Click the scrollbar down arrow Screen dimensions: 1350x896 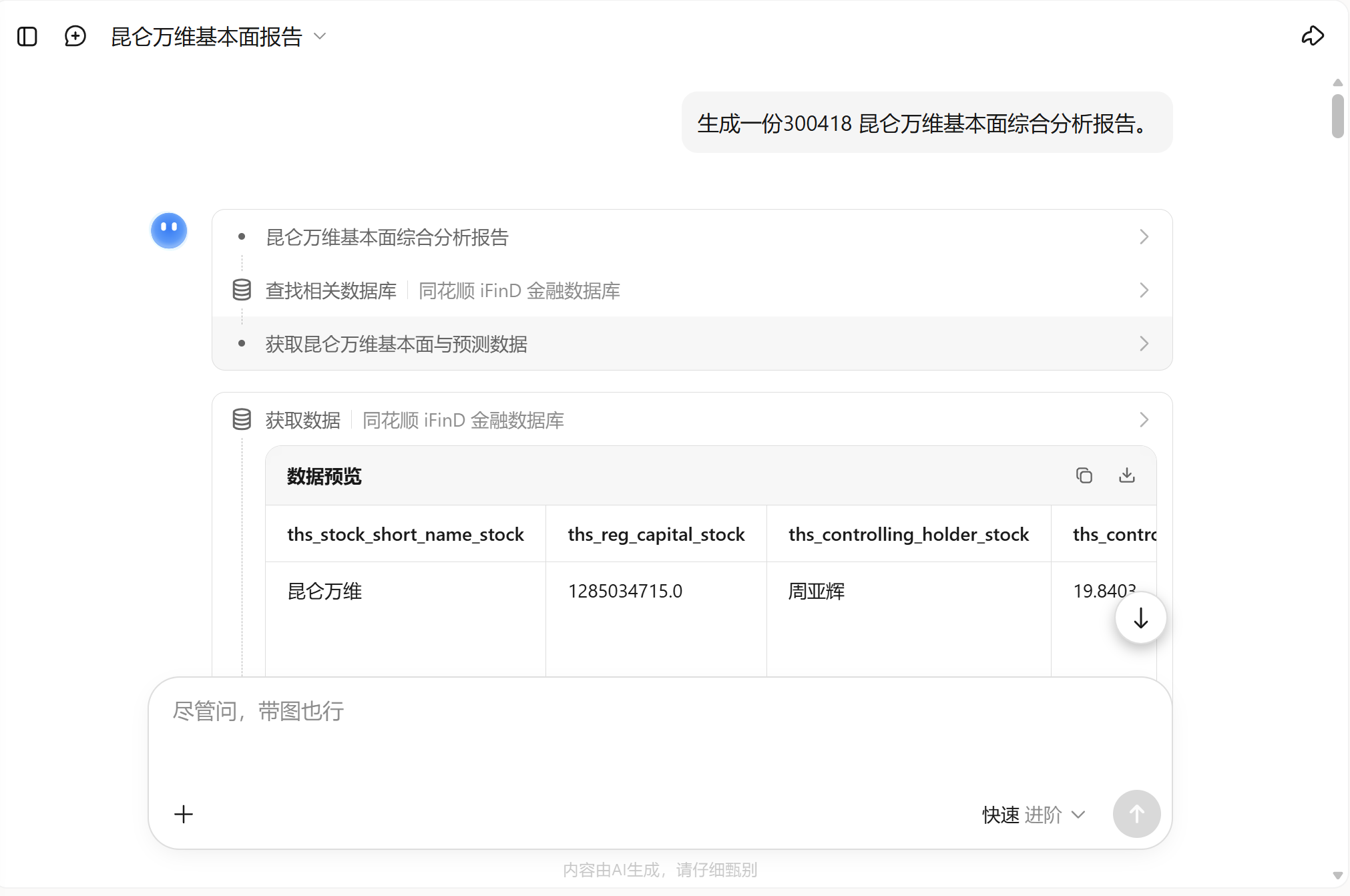(1337, 875)
